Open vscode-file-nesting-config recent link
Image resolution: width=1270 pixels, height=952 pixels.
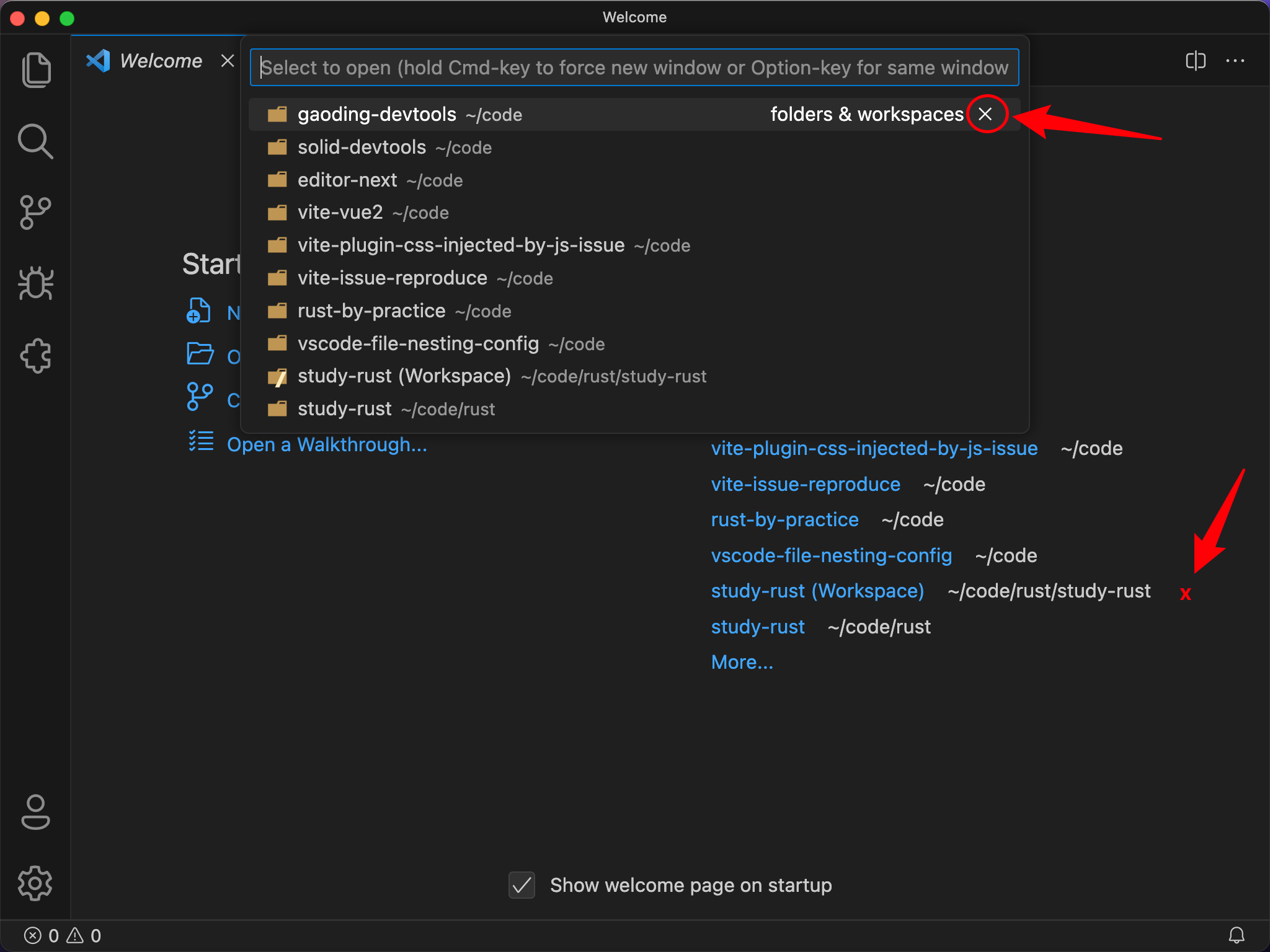tap(831, 555)
